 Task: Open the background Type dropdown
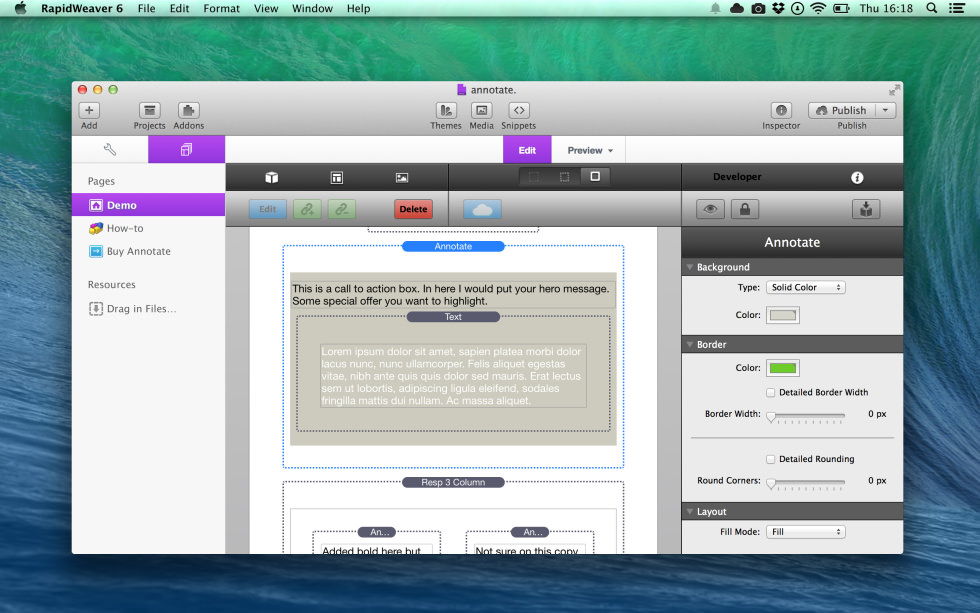806,287
